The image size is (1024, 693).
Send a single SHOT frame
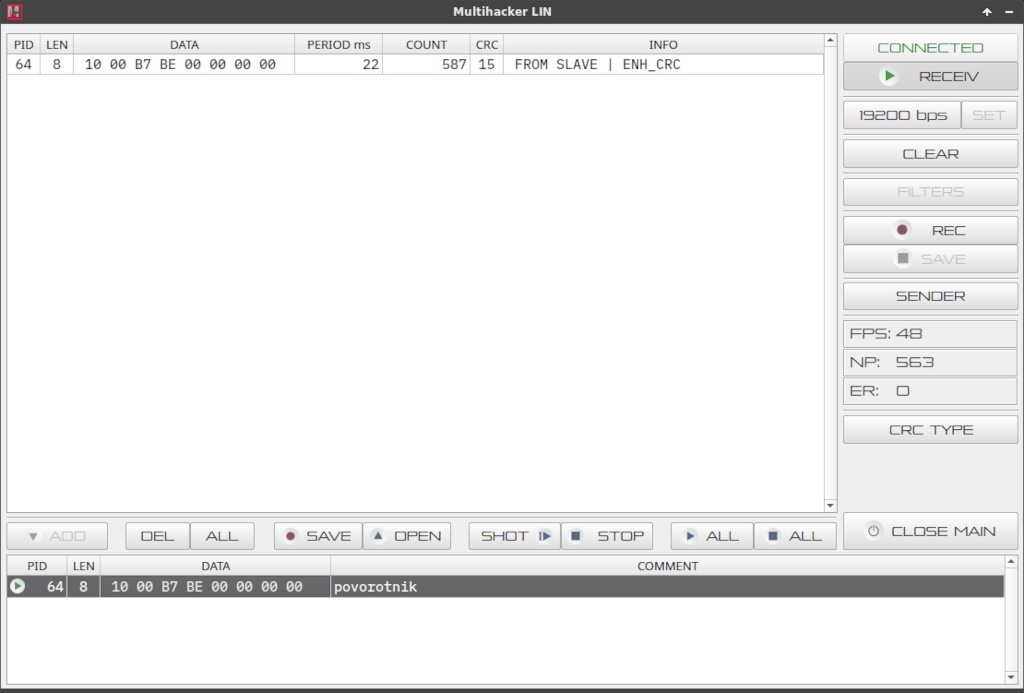(514, 536)
